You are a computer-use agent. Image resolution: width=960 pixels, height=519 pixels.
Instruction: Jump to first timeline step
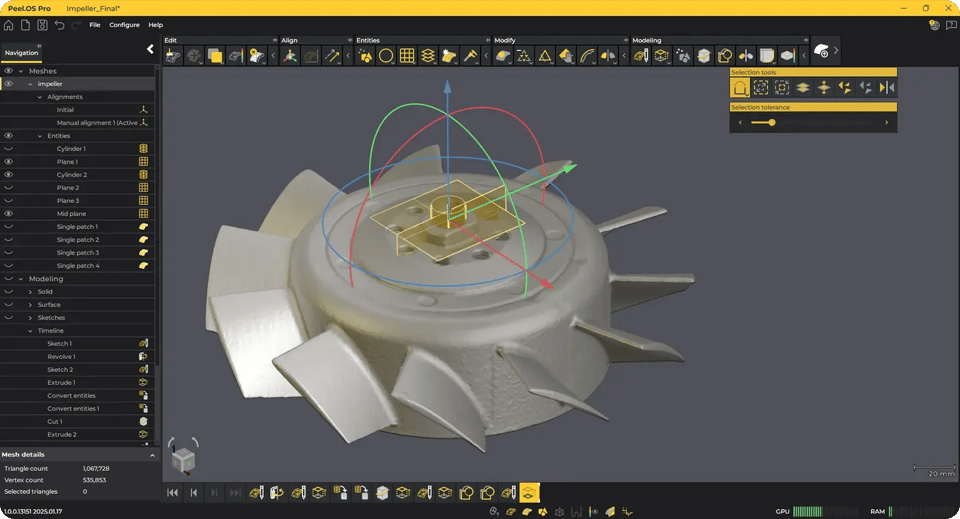(173, 493)
